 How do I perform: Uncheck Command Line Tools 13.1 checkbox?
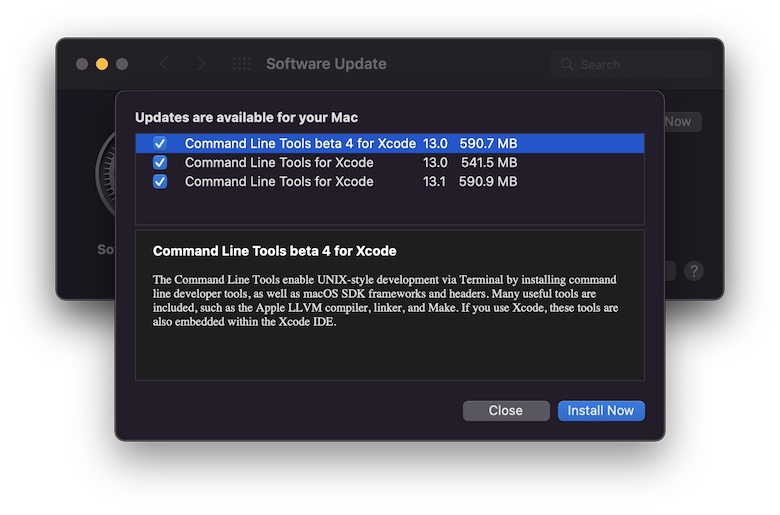point(160,182)
